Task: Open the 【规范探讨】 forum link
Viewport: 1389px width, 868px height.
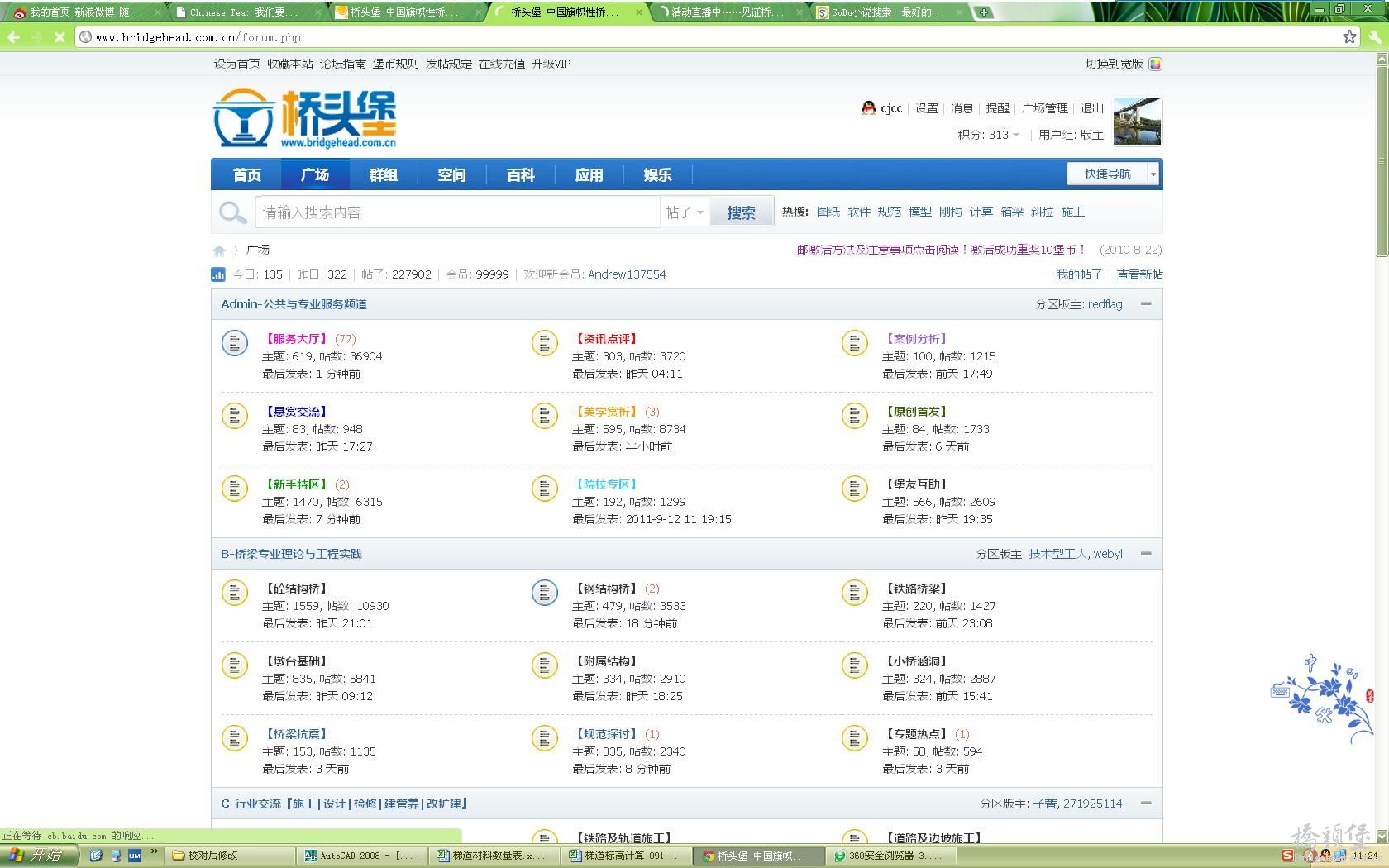Action: [607, 734]
